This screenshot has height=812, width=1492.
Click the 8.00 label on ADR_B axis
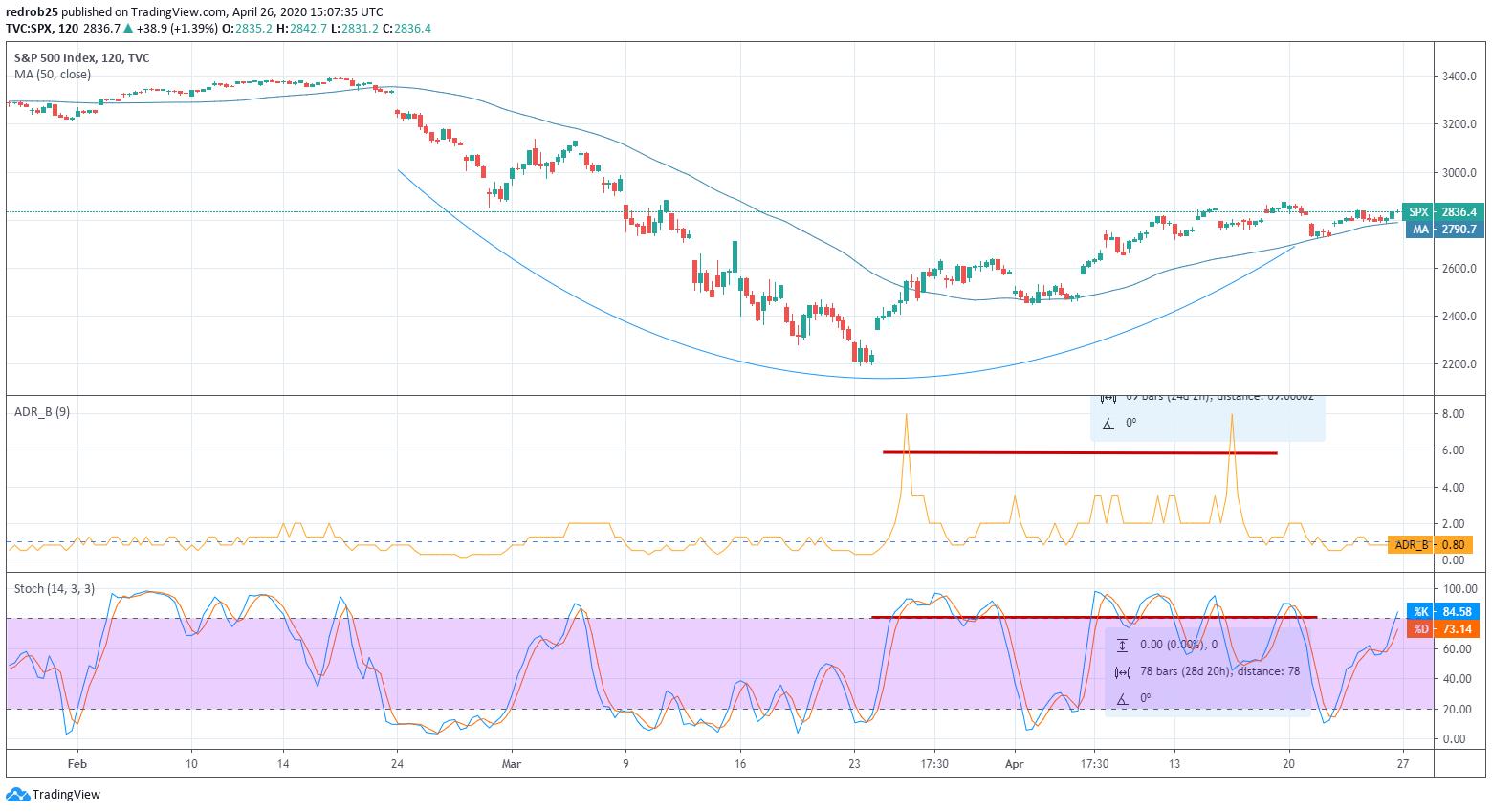click(x=1454, y=414)
